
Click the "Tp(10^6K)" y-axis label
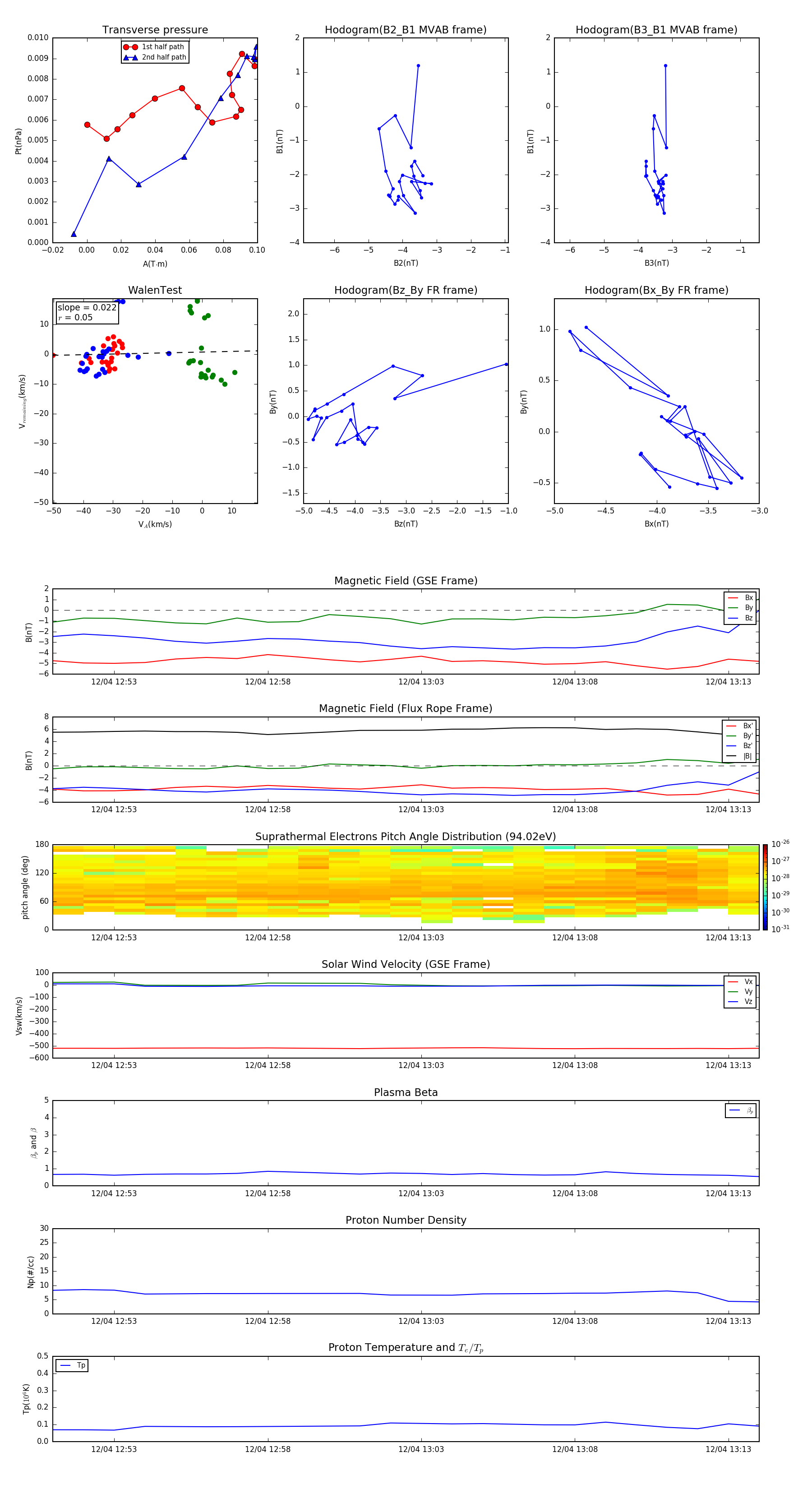27,1399
